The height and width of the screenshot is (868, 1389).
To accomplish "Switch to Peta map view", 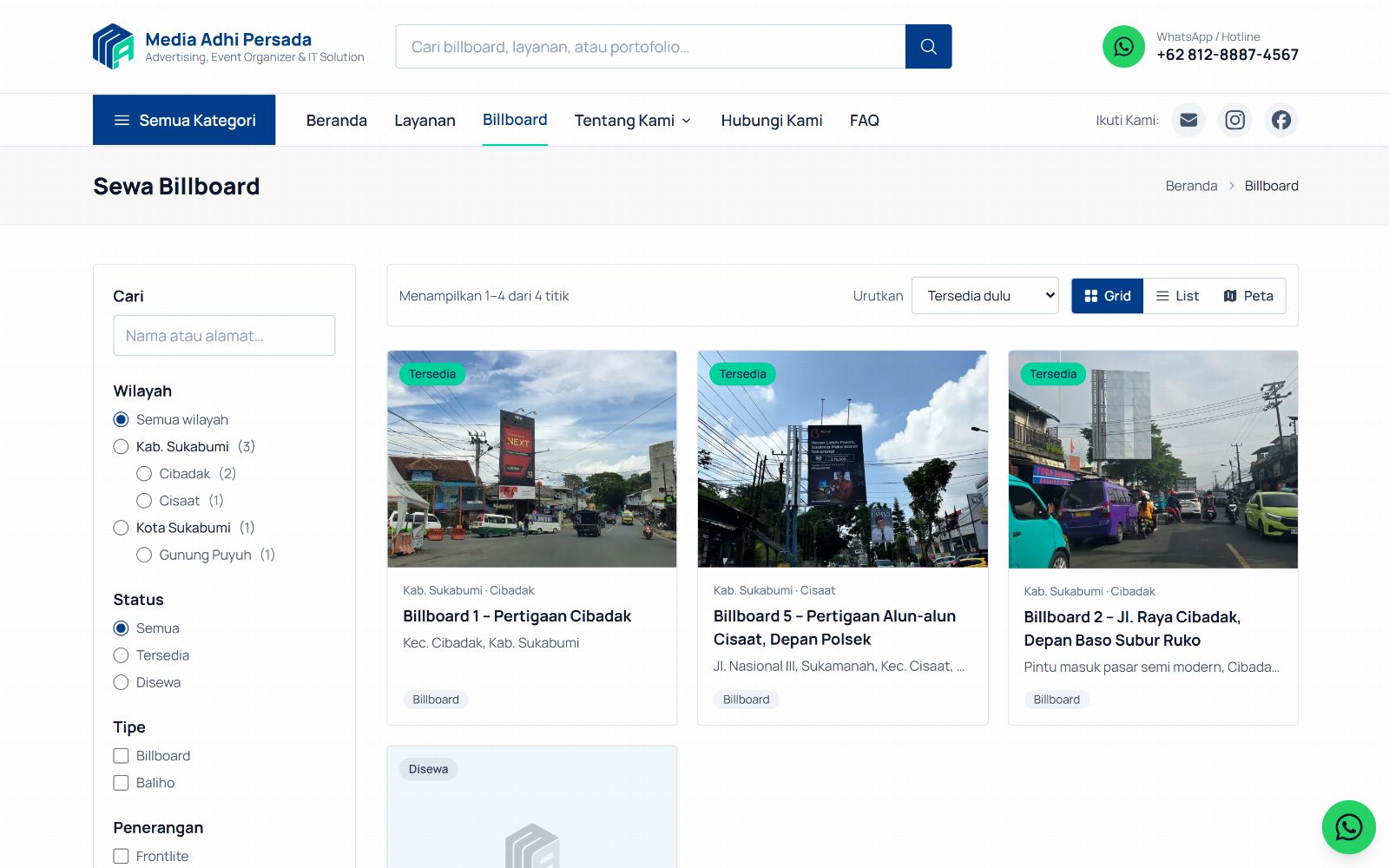I will coord(1248,296).
